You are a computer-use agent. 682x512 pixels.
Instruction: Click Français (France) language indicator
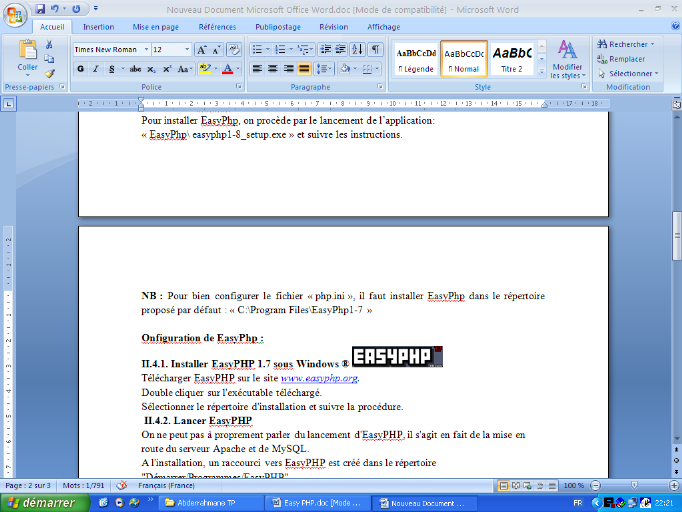(166, 485)
